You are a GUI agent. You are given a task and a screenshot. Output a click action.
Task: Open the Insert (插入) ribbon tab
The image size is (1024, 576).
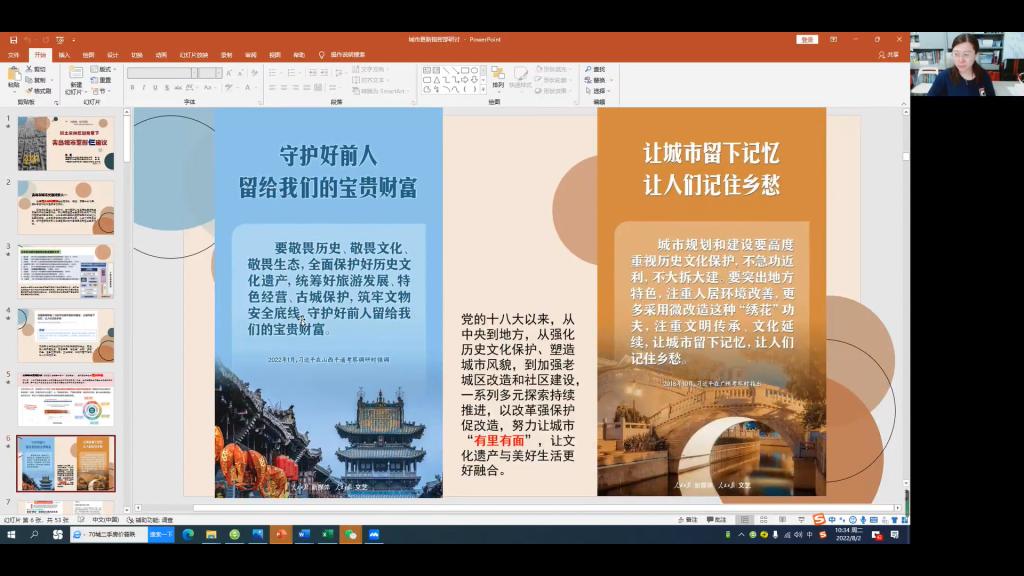pos(64,55)
